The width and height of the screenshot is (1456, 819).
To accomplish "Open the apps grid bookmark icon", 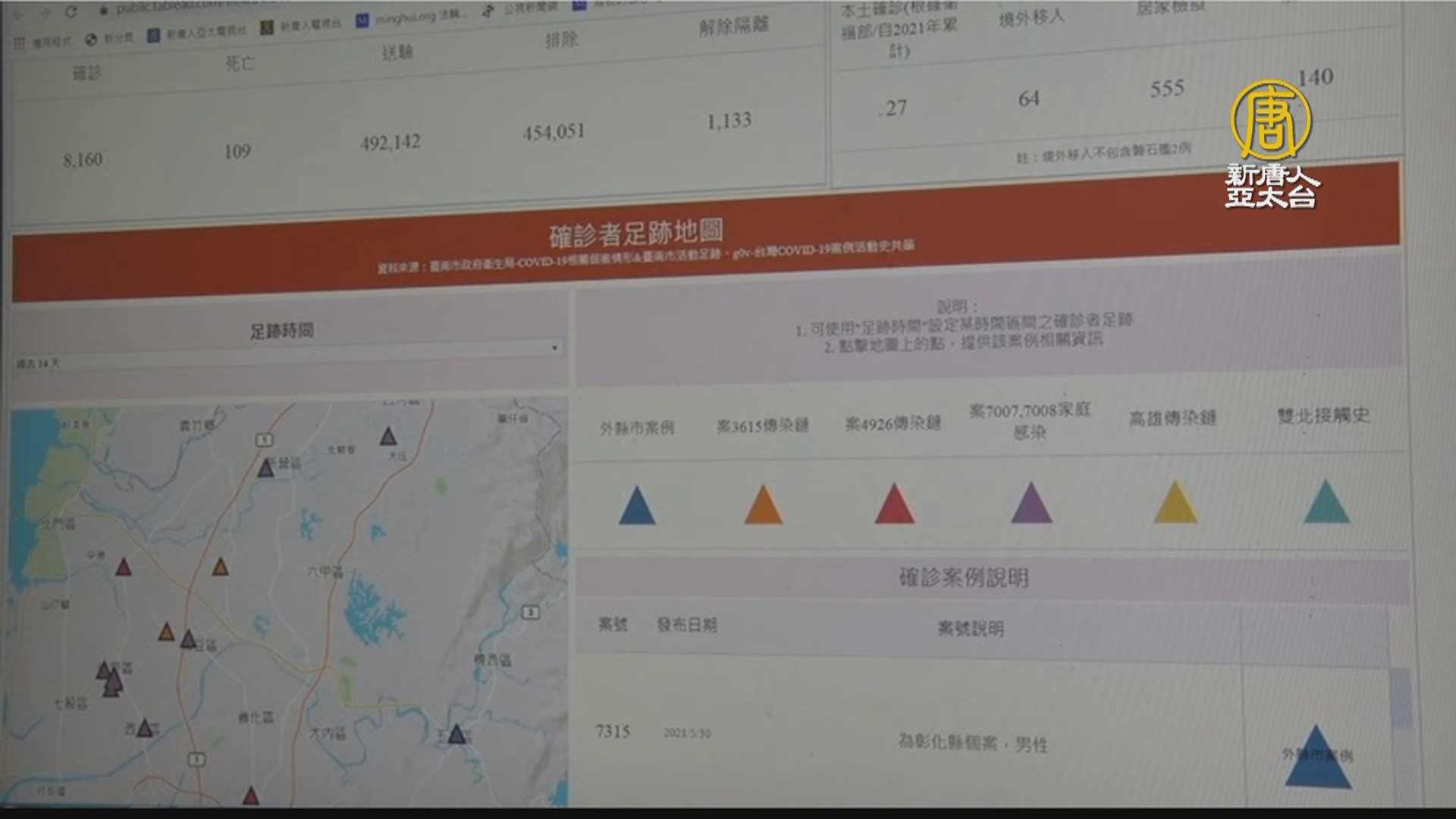I will (x=19, y=43).
